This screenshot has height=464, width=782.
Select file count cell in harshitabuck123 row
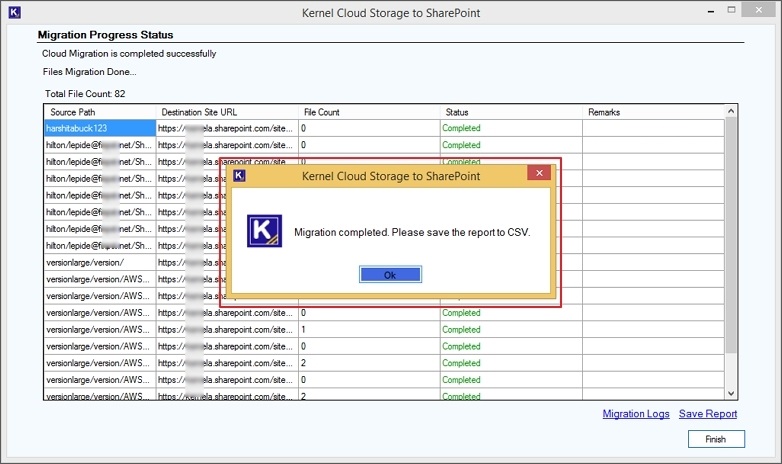click(x=369, y=128)
